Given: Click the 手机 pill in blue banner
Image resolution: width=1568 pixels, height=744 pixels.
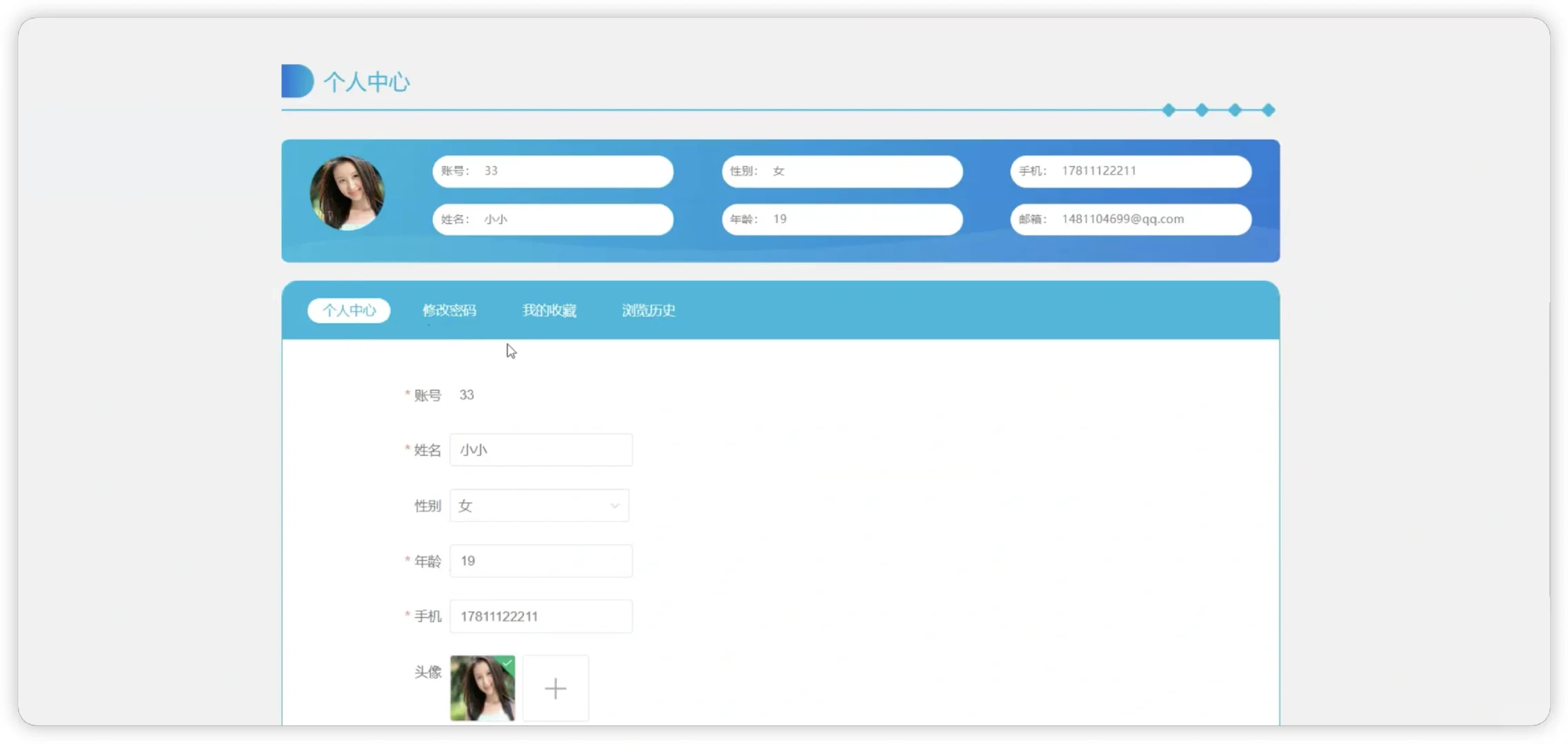Looking at the screenshot, I should pyautogui.click(x=1130, y=171).
